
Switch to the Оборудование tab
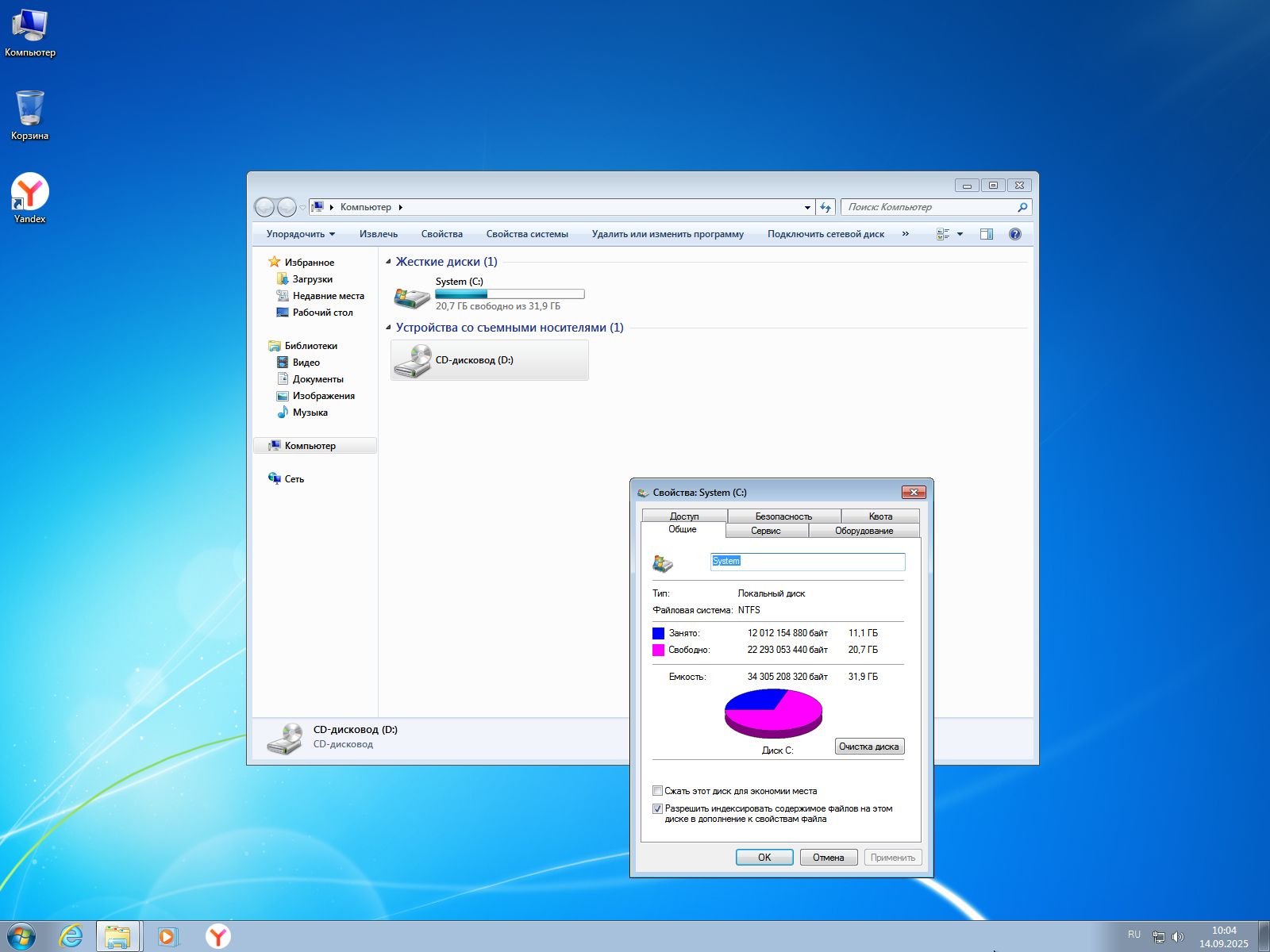pyautogui.click(x=864, y=531)
